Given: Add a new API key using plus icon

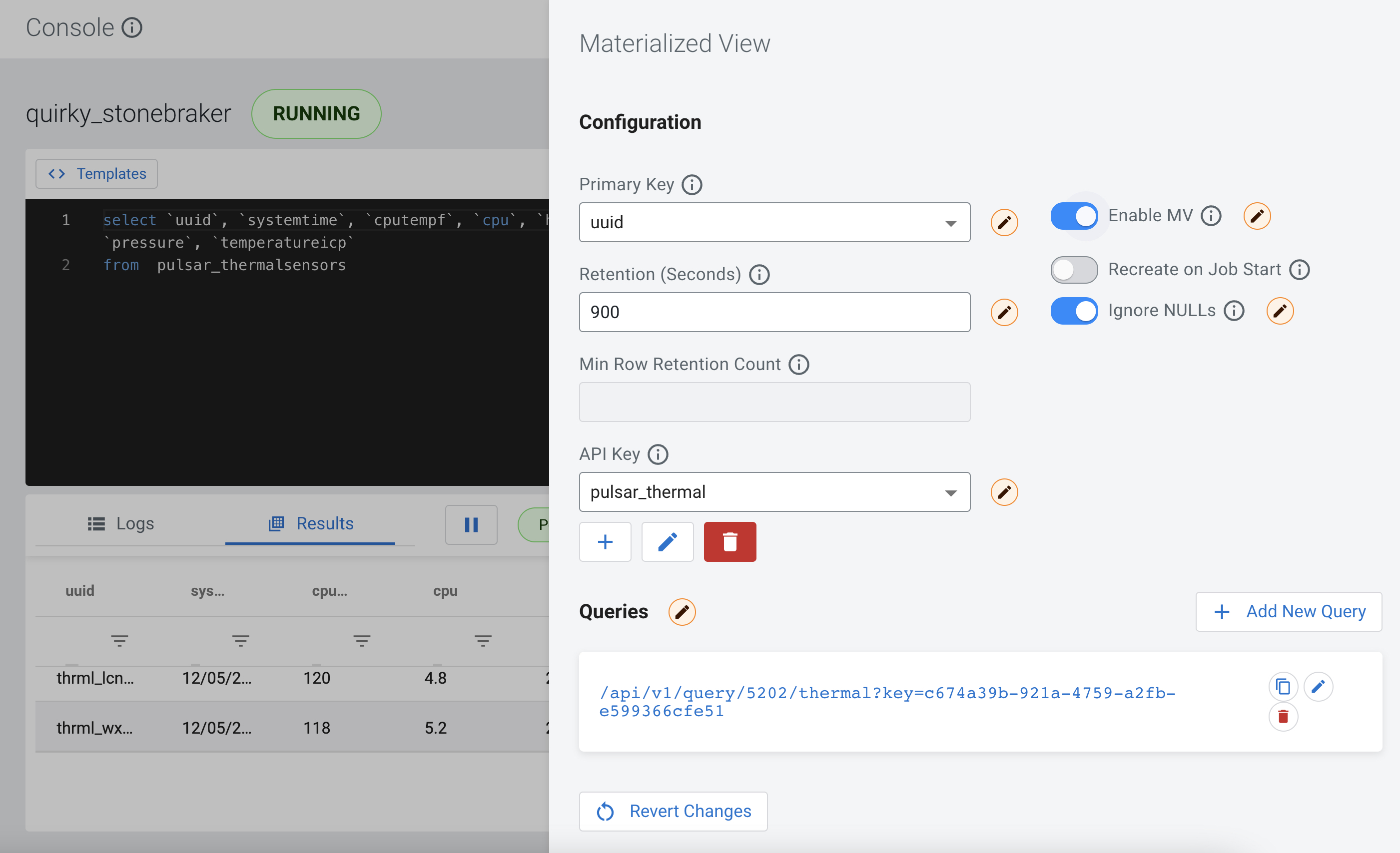Looking at the screenshot, I should pyautogui.click(x=605, y=542).
